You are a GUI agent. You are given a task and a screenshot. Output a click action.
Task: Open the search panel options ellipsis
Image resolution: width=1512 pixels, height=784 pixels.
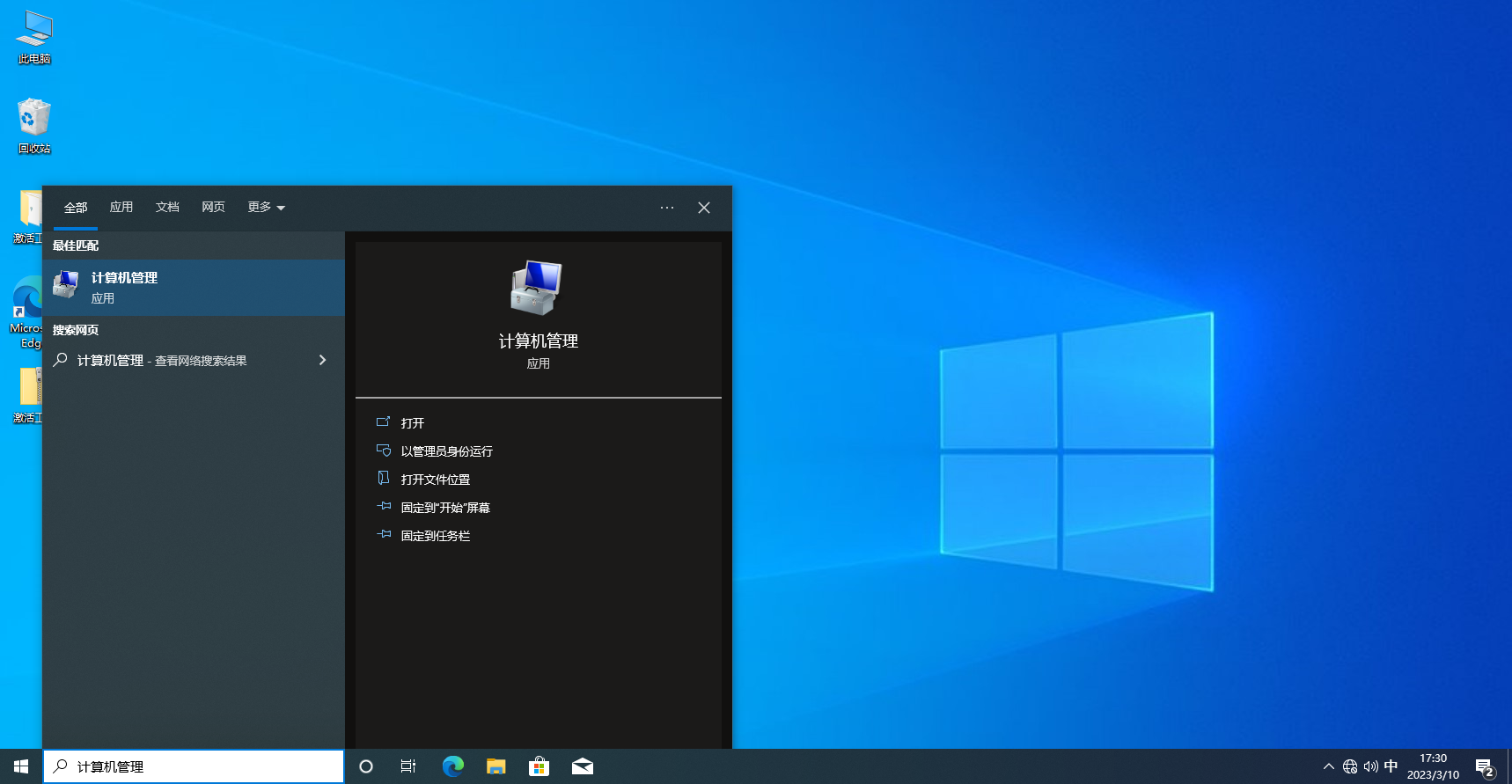(x=667, y=208)
